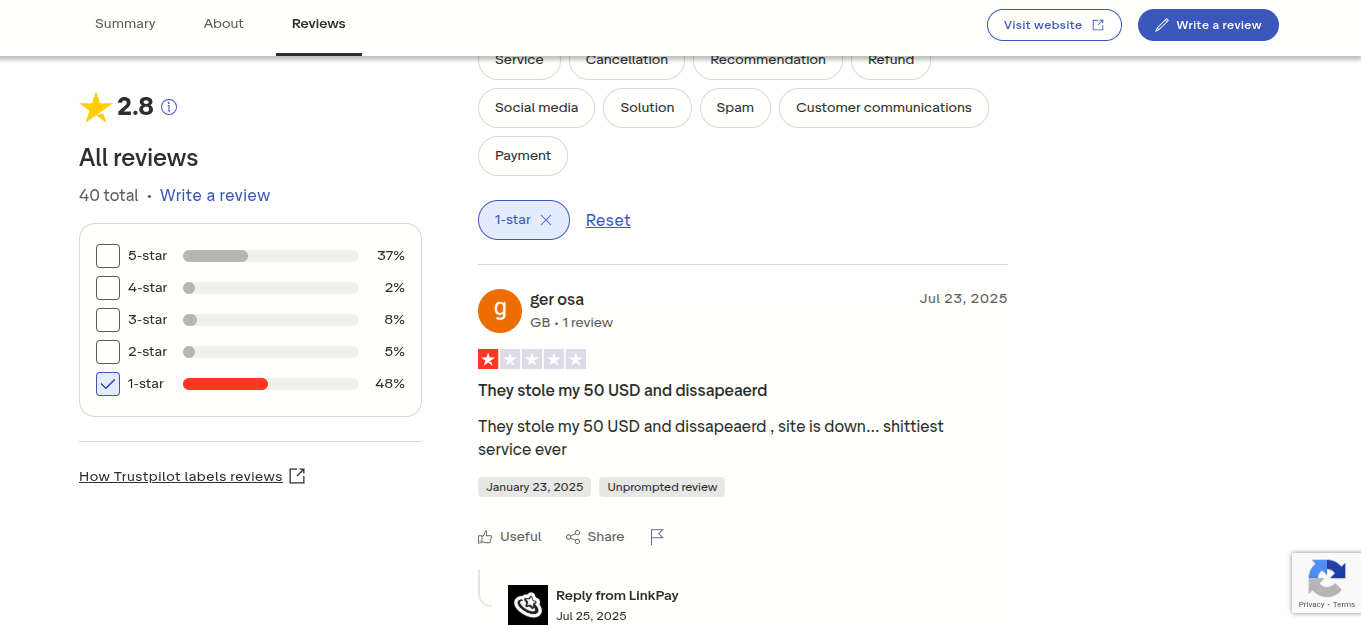This screenshot has height=625, width=1361.
Task: Check the 3-star filter box
Action: coord(108,320)
